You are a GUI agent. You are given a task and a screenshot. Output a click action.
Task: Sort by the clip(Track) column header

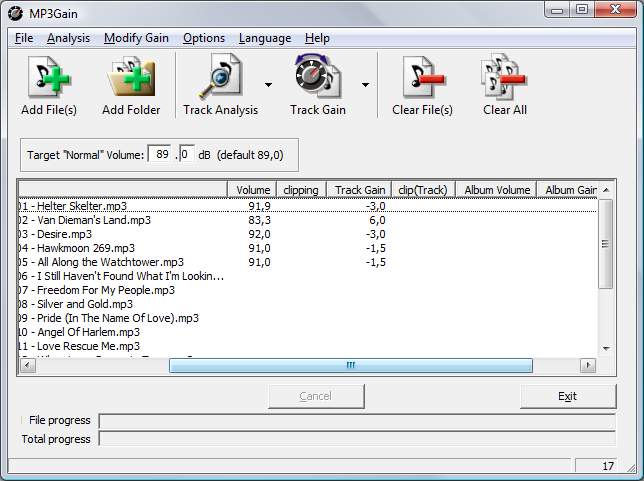pos(423,190)
